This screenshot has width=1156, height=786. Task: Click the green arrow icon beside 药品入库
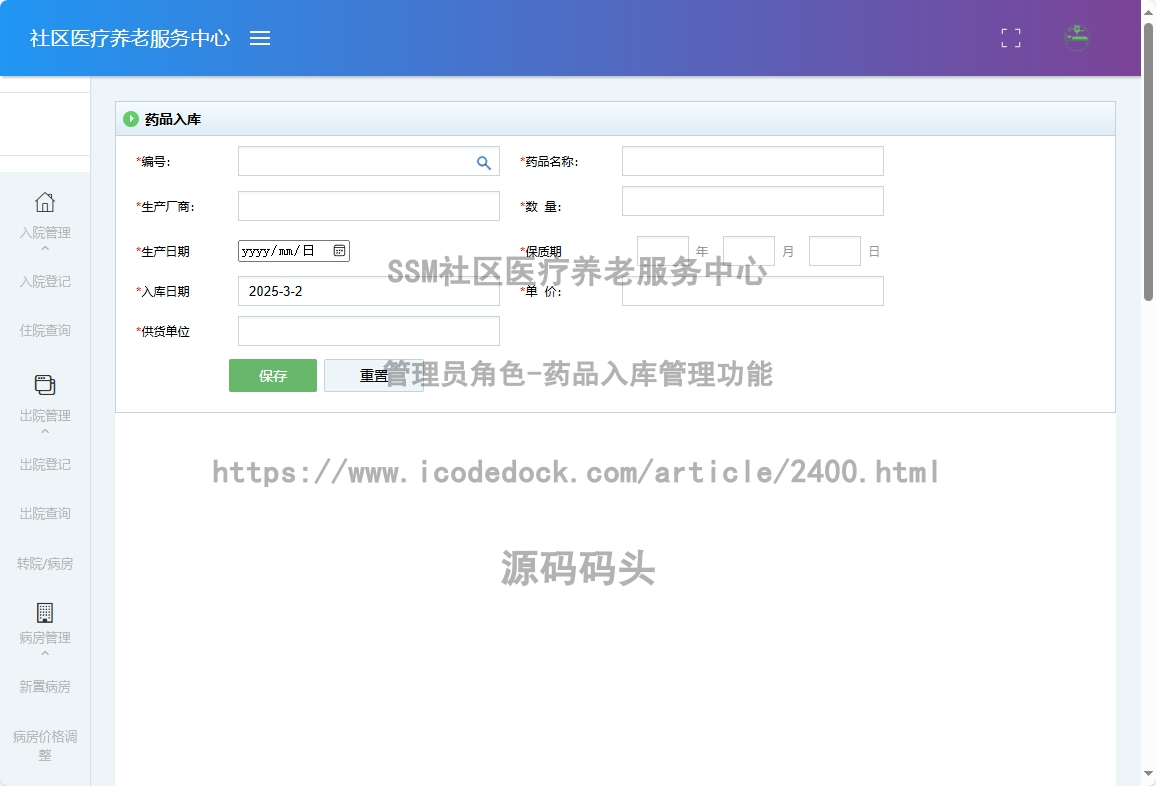pos(130,119)
